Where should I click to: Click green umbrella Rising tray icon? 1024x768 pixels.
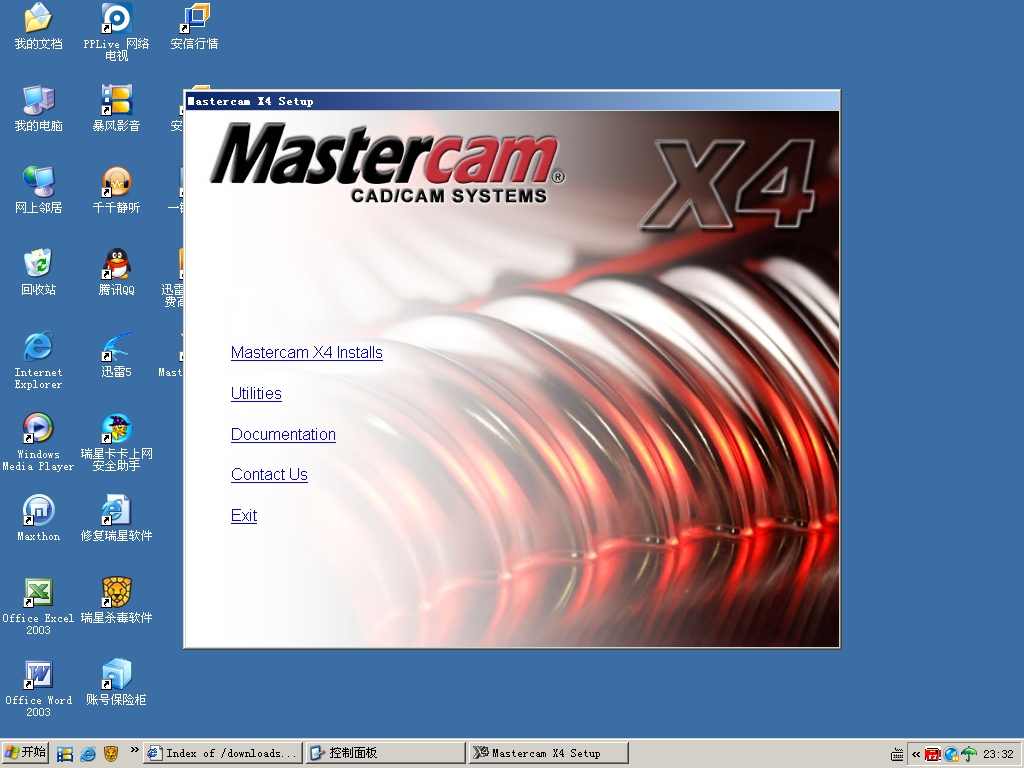tap(969, 754)
